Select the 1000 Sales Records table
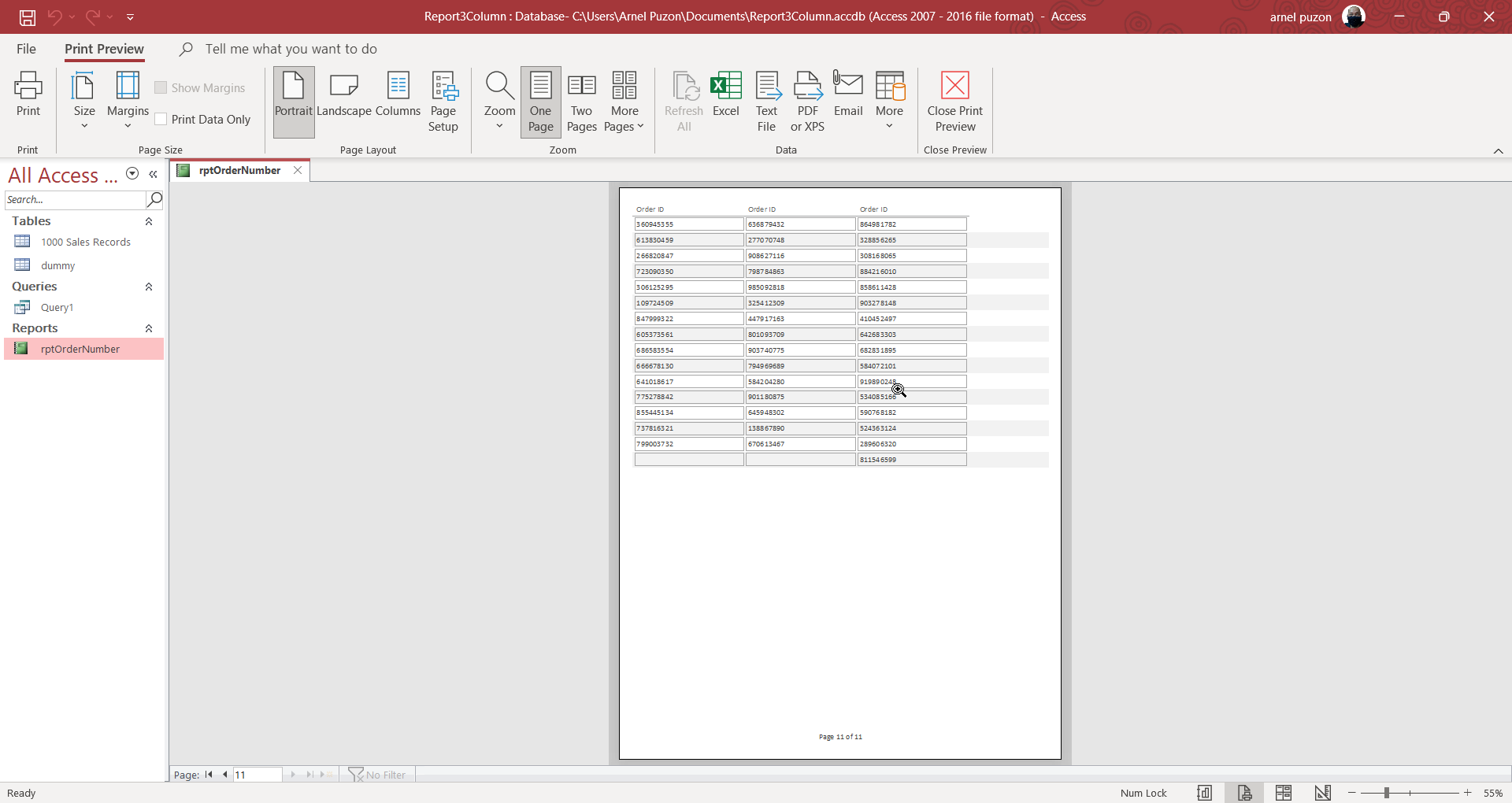Image resolution: width=1512 pixels, height=803 pixels. 84,242
